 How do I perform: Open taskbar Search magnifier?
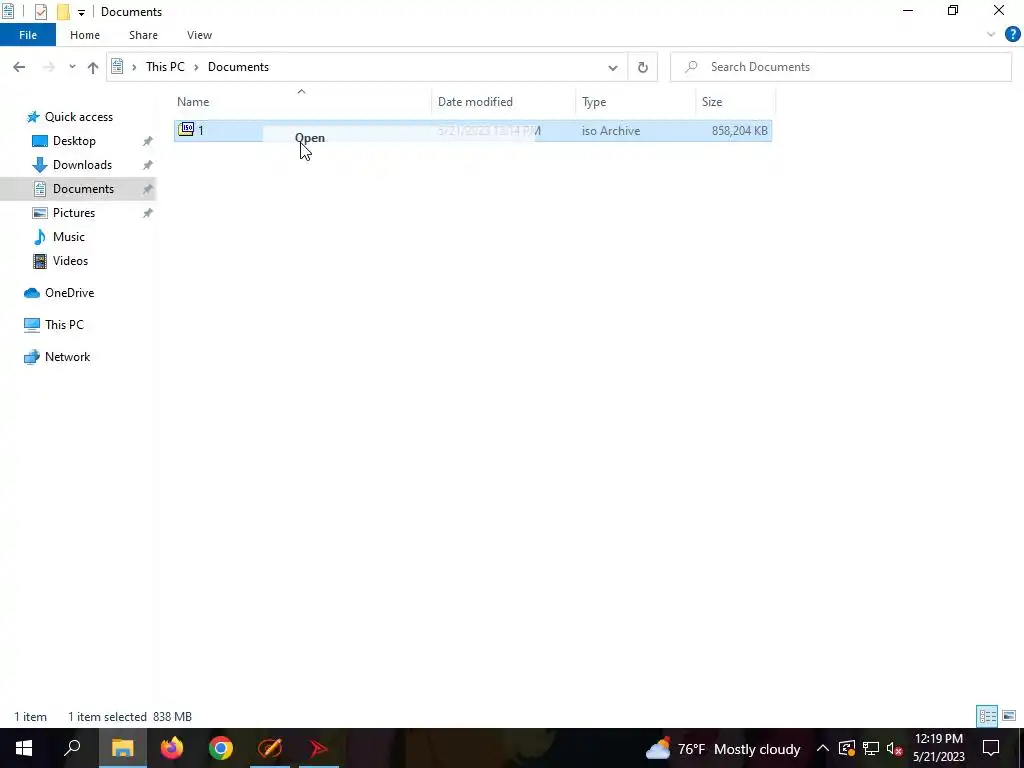[72, 748]
